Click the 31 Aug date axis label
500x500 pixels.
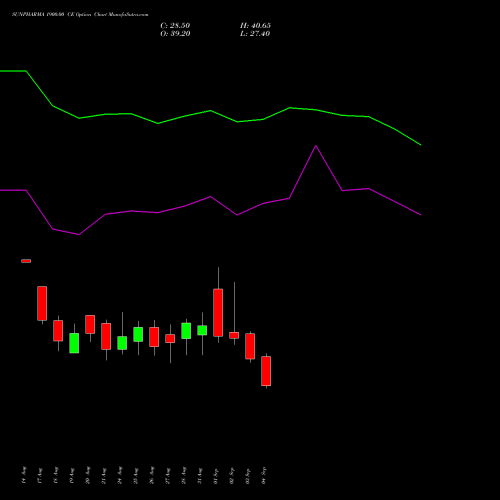[x=200, y=475]
